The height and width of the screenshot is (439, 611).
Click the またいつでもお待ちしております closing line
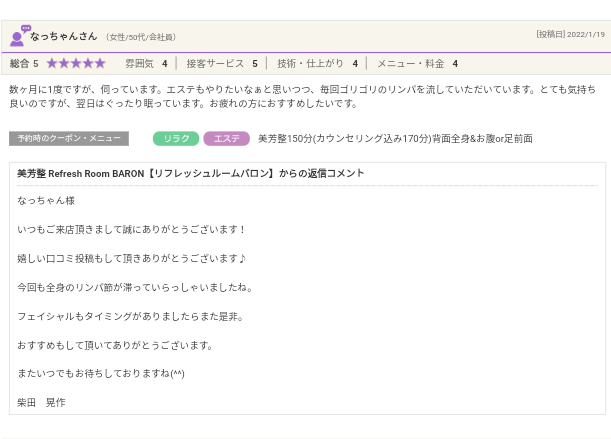pos(100,373)
